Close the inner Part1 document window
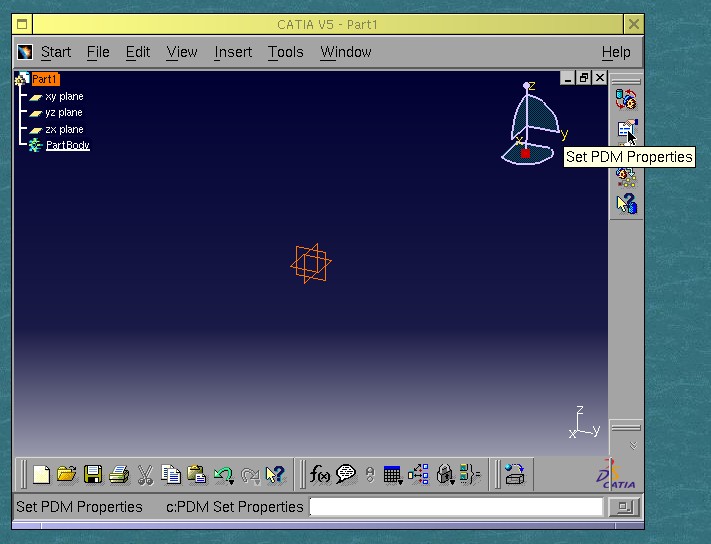This screenshot has height=544, width=711. (x=600, y=78)
